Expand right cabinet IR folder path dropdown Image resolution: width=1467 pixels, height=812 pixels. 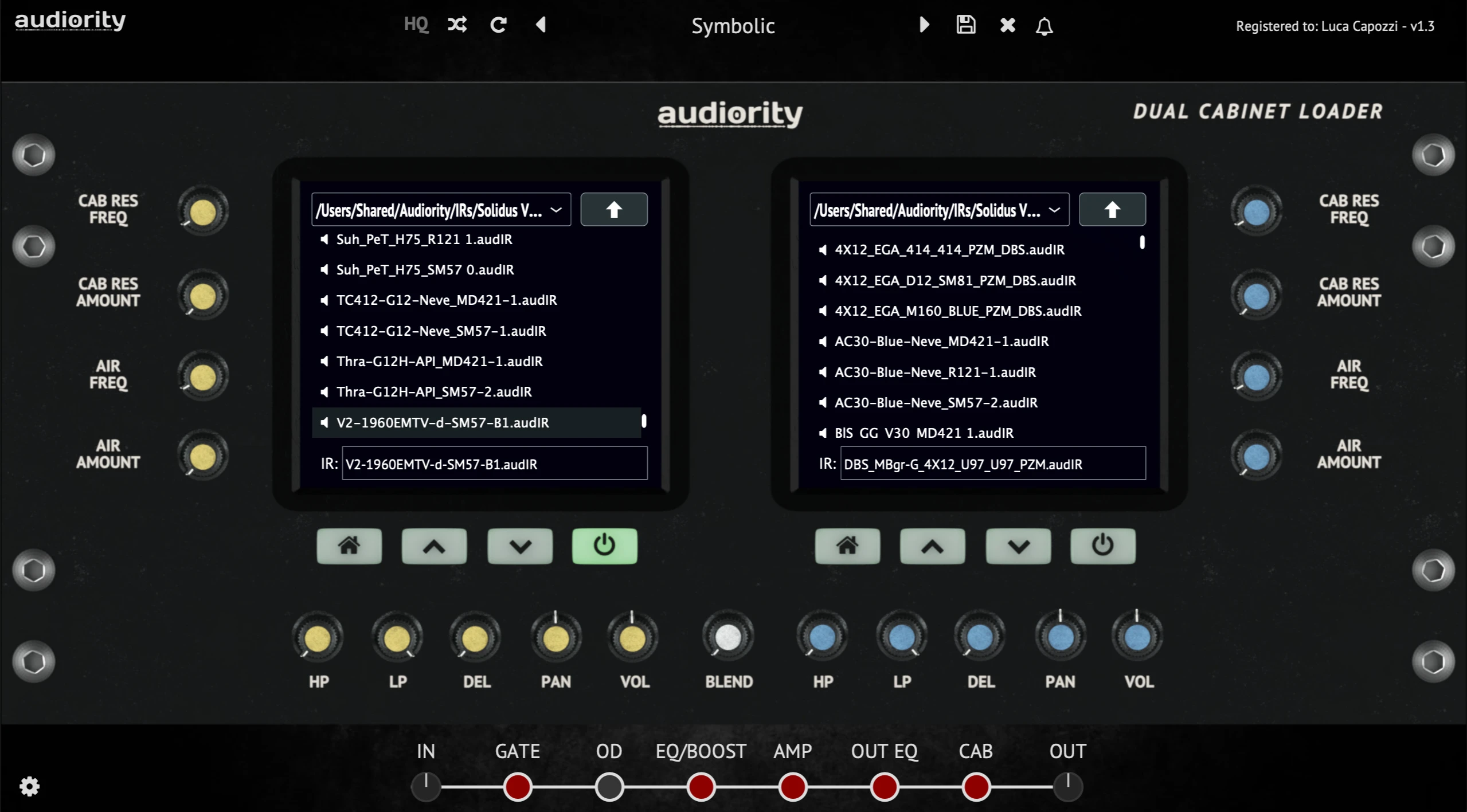[x=939, y=210]
